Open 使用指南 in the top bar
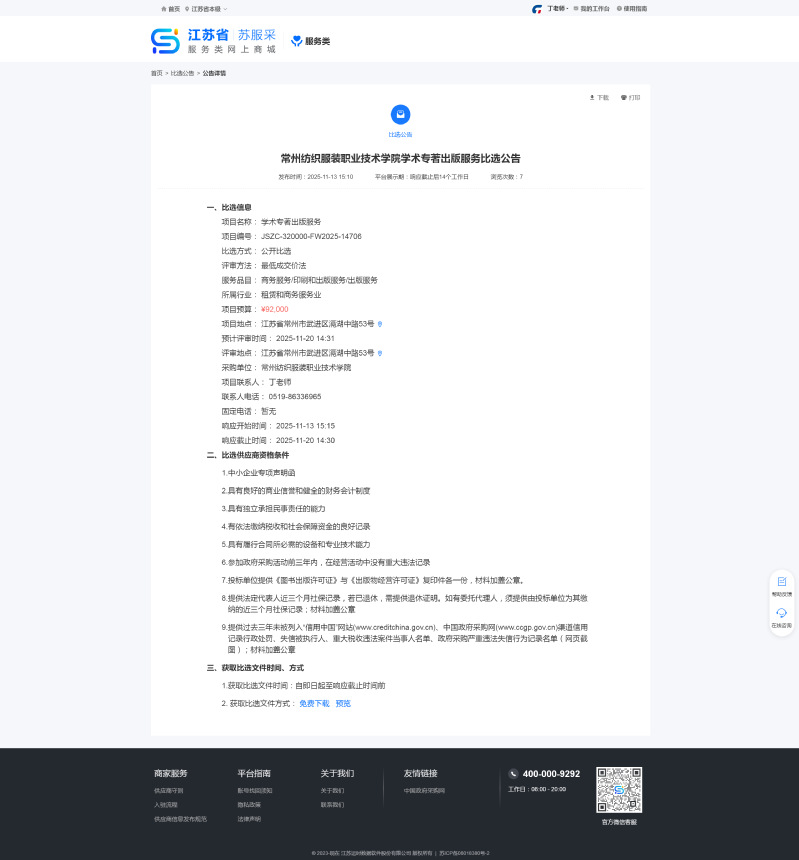 coord(632,8)
